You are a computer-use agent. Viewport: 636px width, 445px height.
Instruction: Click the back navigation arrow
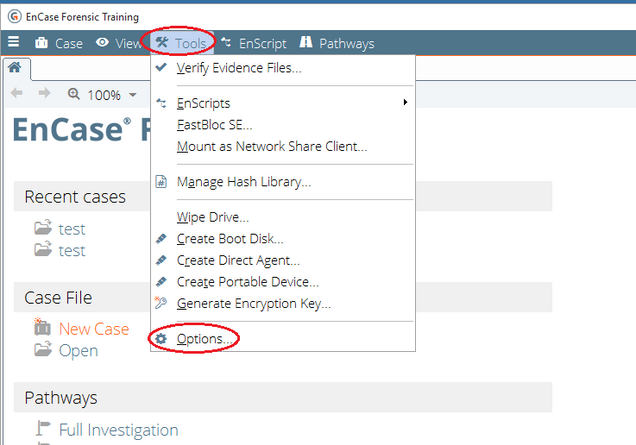(17, 94)
